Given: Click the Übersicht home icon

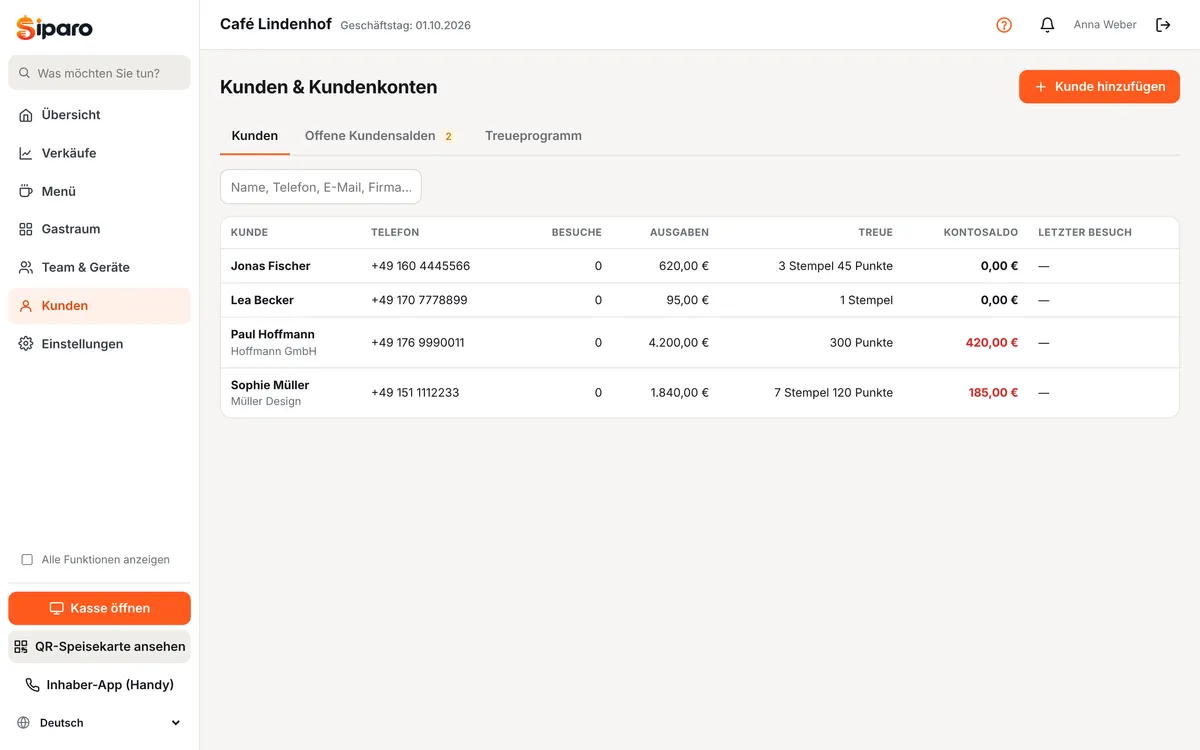Looking at the screenshot, I should pos(26,115).
